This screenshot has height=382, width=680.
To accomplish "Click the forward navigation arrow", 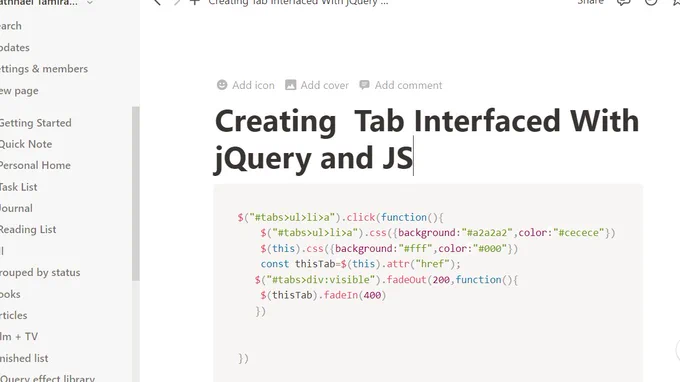I will coord(177,2).
